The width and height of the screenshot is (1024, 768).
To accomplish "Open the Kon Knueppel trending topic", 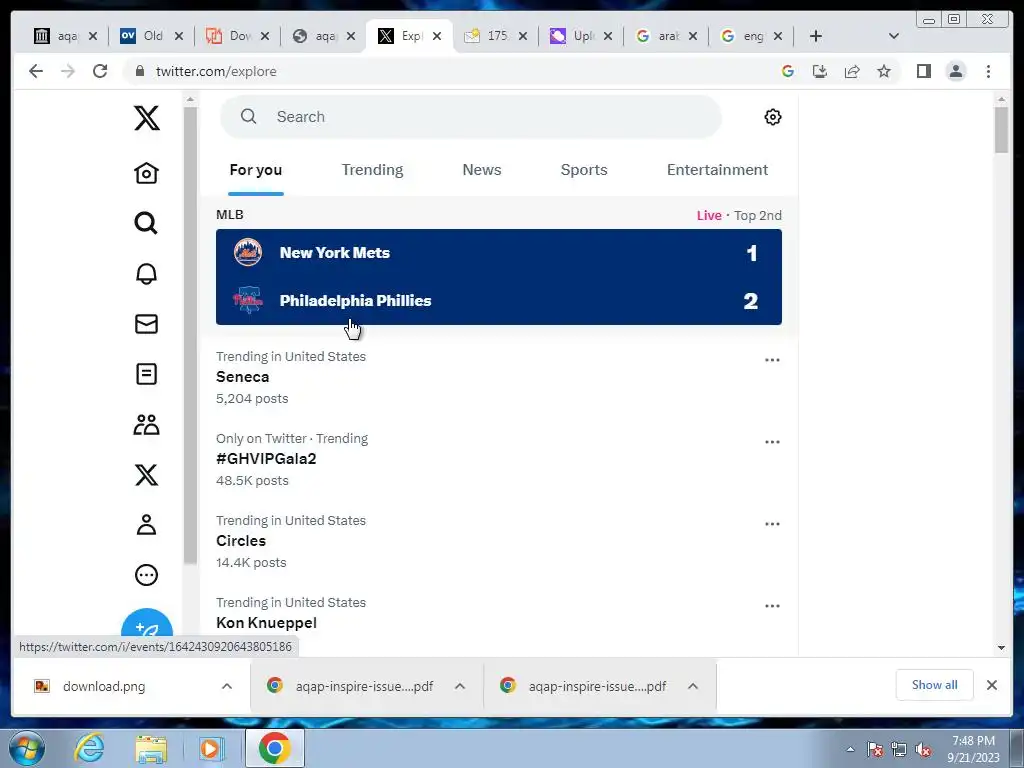I will [498, 619].
